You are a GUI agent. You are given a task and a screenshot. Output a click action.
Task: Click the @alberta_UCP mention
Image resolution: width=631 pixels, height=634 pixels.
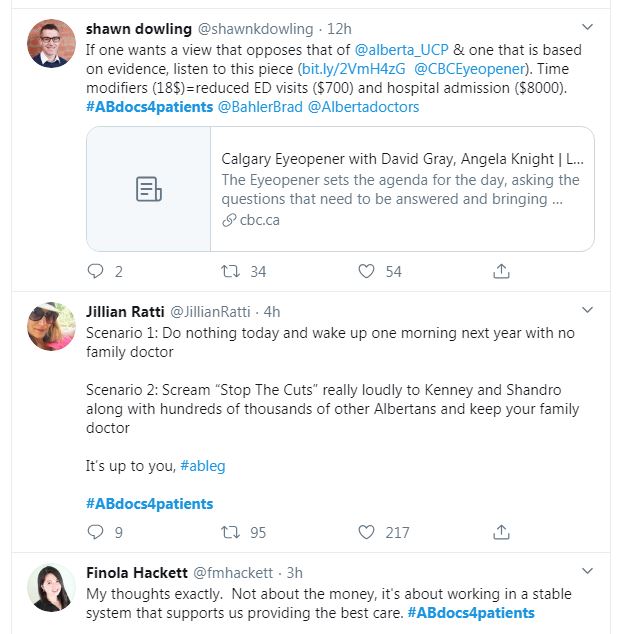tap(398, 49)
